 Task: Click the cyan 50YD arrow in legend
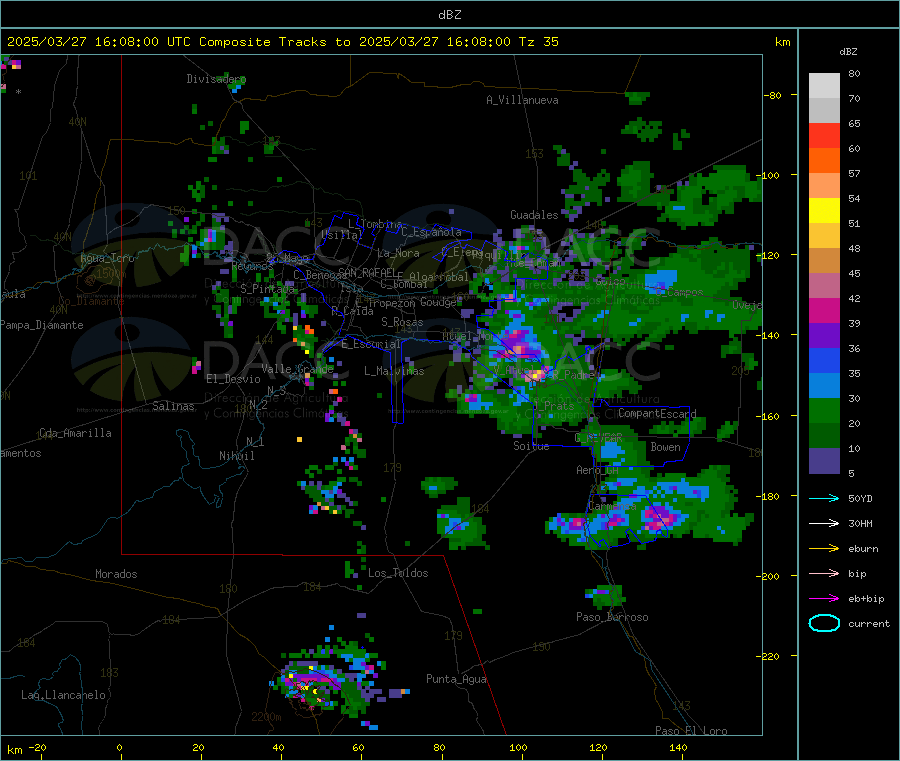(824, 498)
